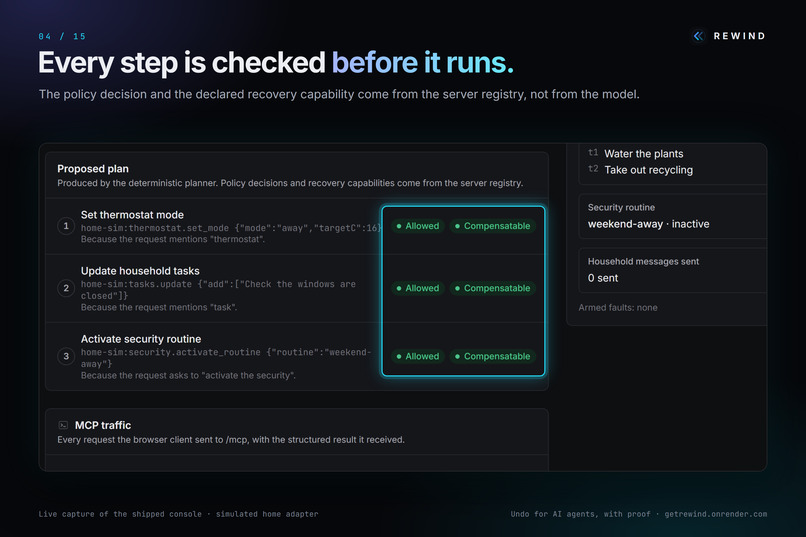Click the 'Security routine' label
Screen dimensions: 806x537
[x=621, y=208]
